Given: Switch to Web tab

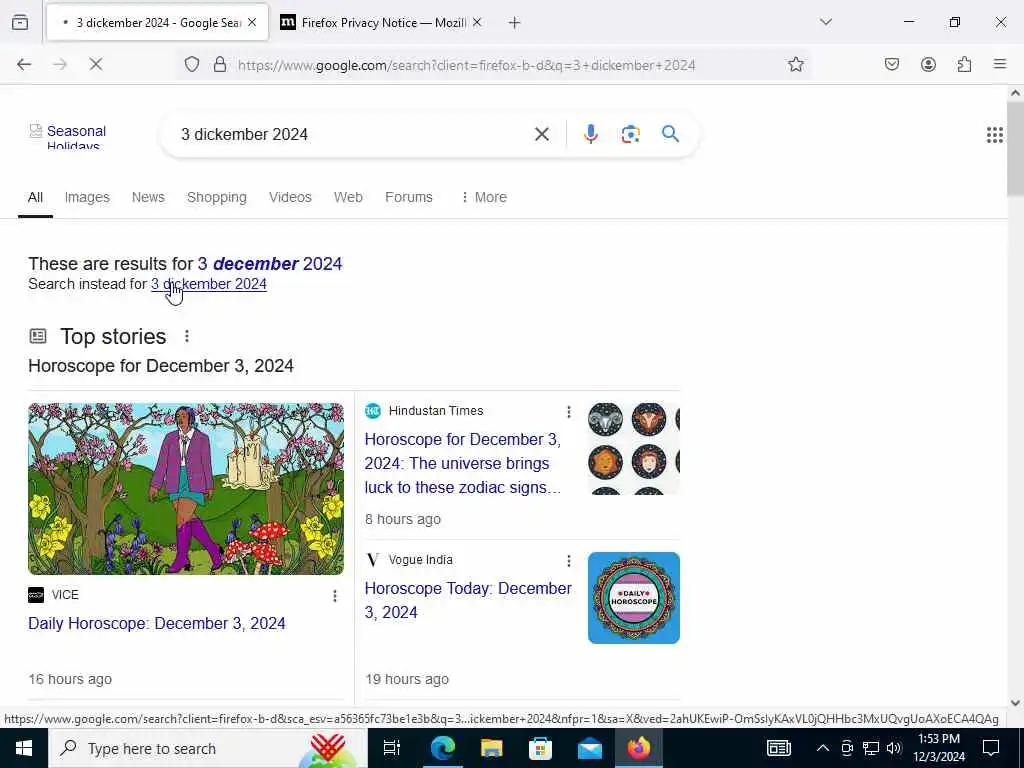Looking at the screenshot, I should [348, 197].
